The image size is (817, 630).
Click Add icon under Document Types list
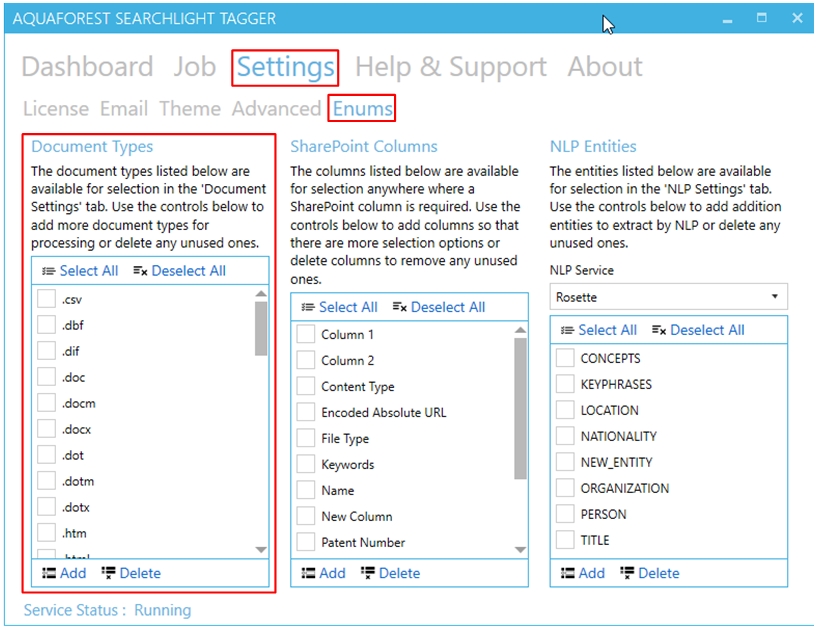coord(49,573)
